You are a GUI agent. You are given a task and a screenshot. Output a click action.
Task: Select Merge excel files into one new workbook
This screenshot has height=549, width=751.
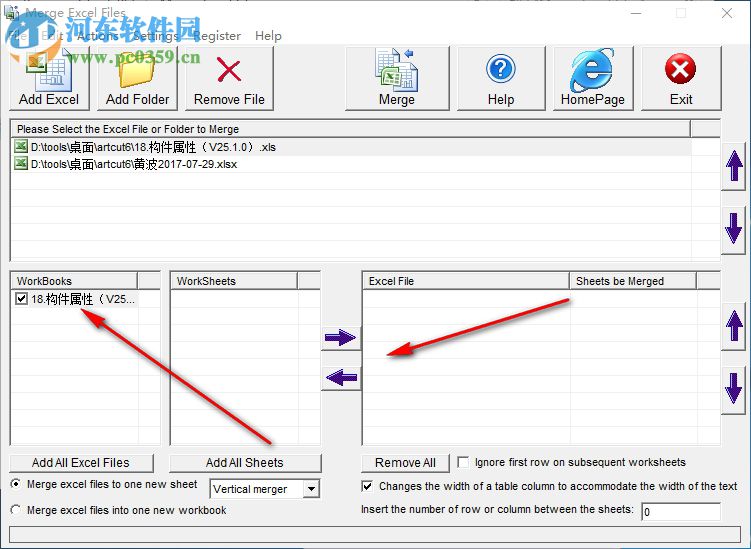coord(16,510)
